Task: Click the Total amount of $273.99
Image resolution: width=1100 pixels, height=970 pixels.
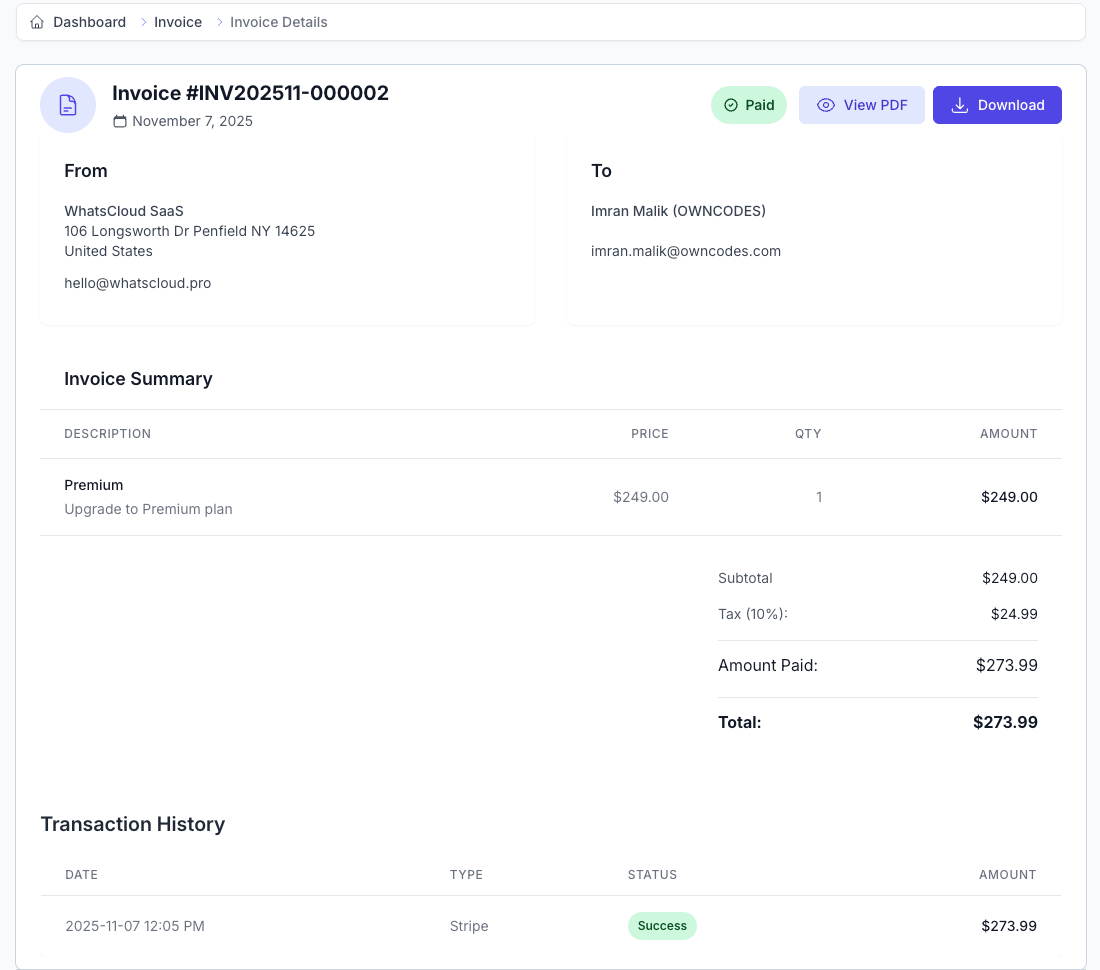Action: (x=1005, y=722)
